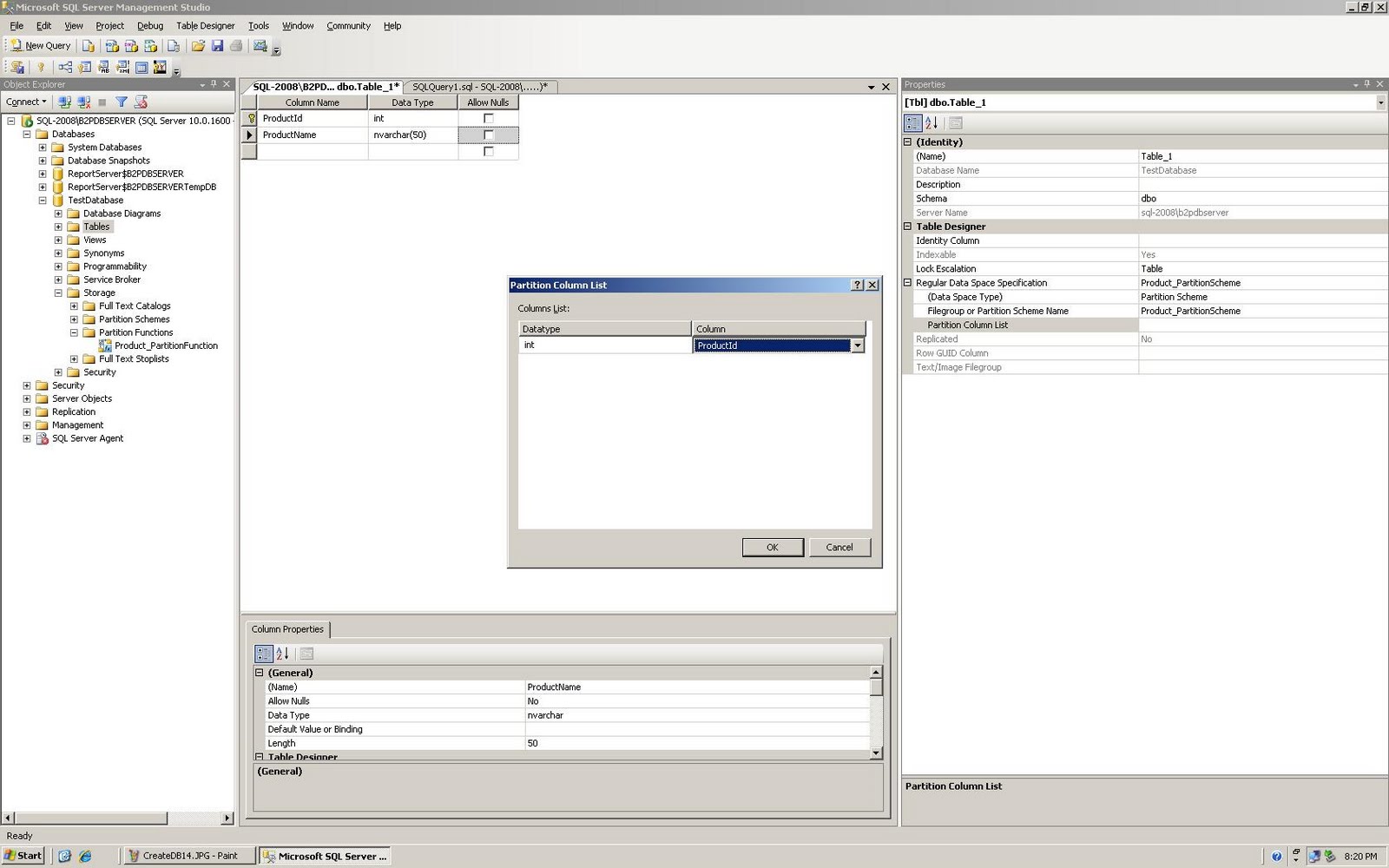Confirm the Partition Column List with OK

[773, 548]
